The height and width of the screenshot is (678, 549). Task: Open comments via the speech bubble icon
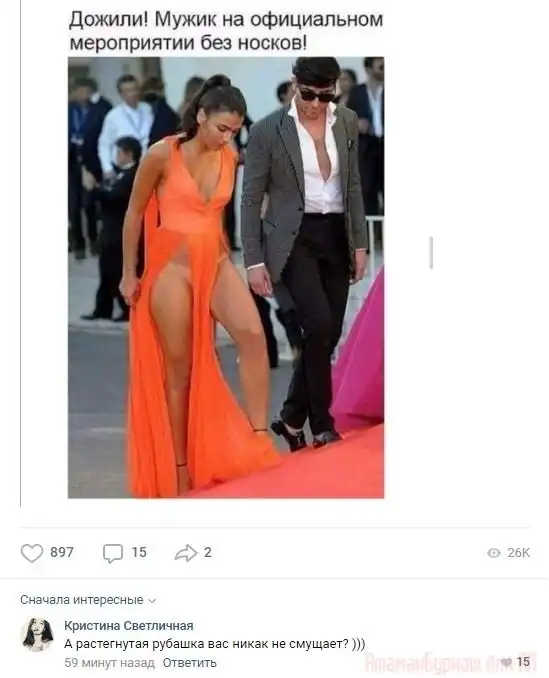[x=113, y=553]
